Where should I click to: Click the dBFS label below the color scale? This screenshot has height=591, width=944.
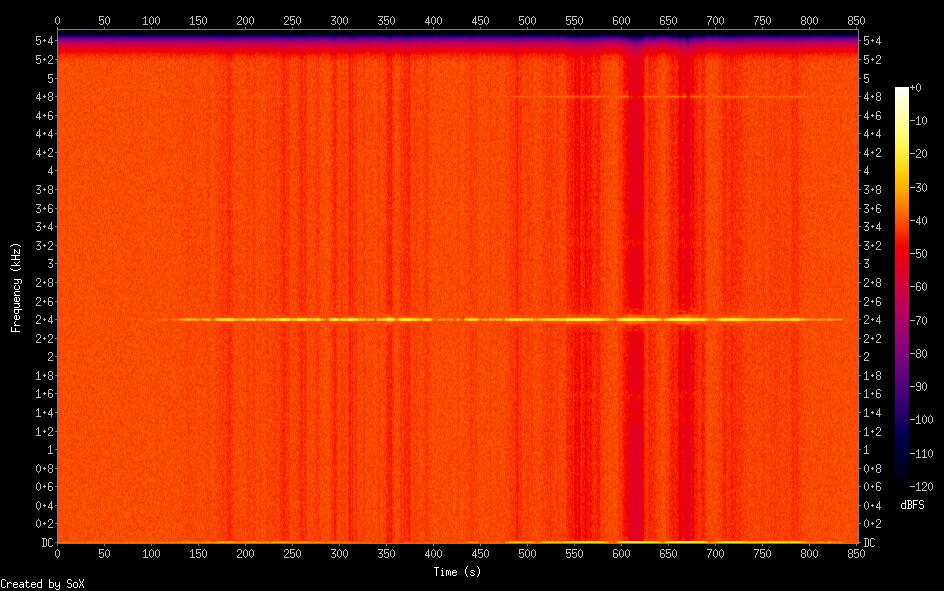(x=912, y=503)
